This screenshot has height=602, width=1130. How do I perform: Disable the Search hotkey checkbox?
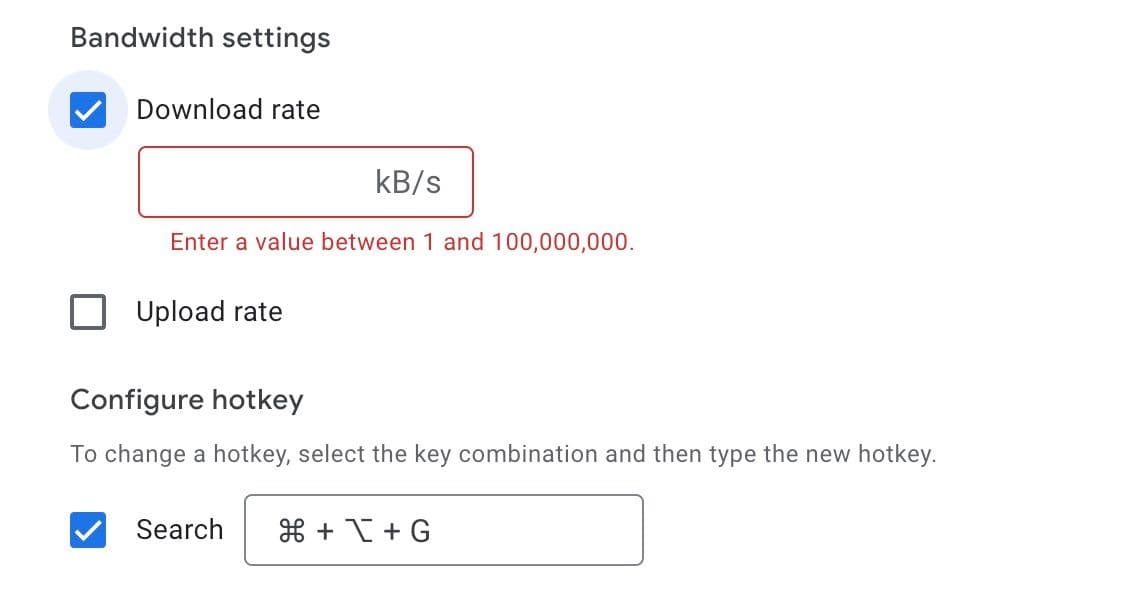(x=88, y=530)
